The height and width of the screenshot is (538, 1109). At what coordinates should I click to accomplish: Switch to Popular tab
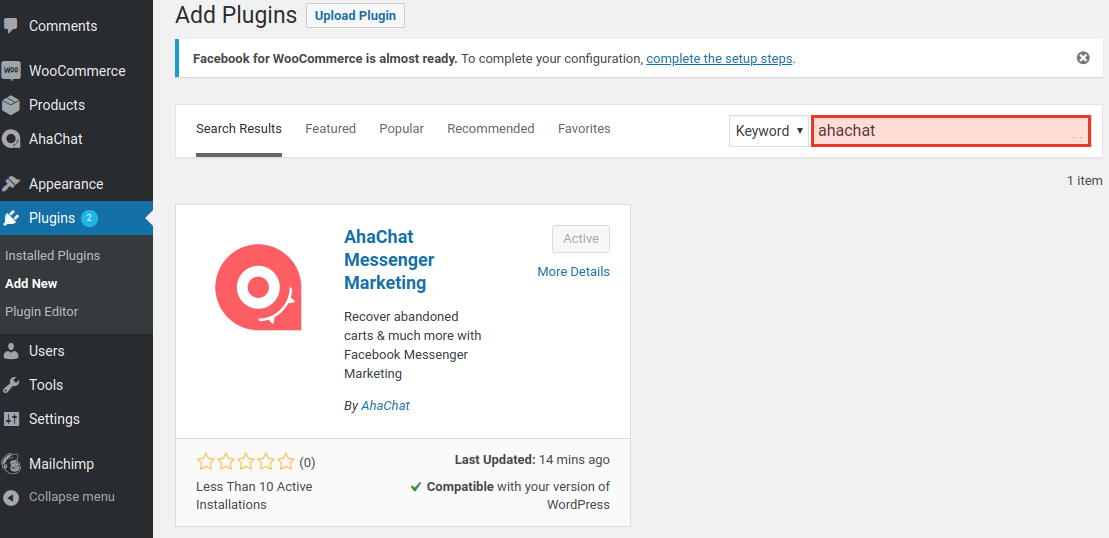[x=402, y=129]
